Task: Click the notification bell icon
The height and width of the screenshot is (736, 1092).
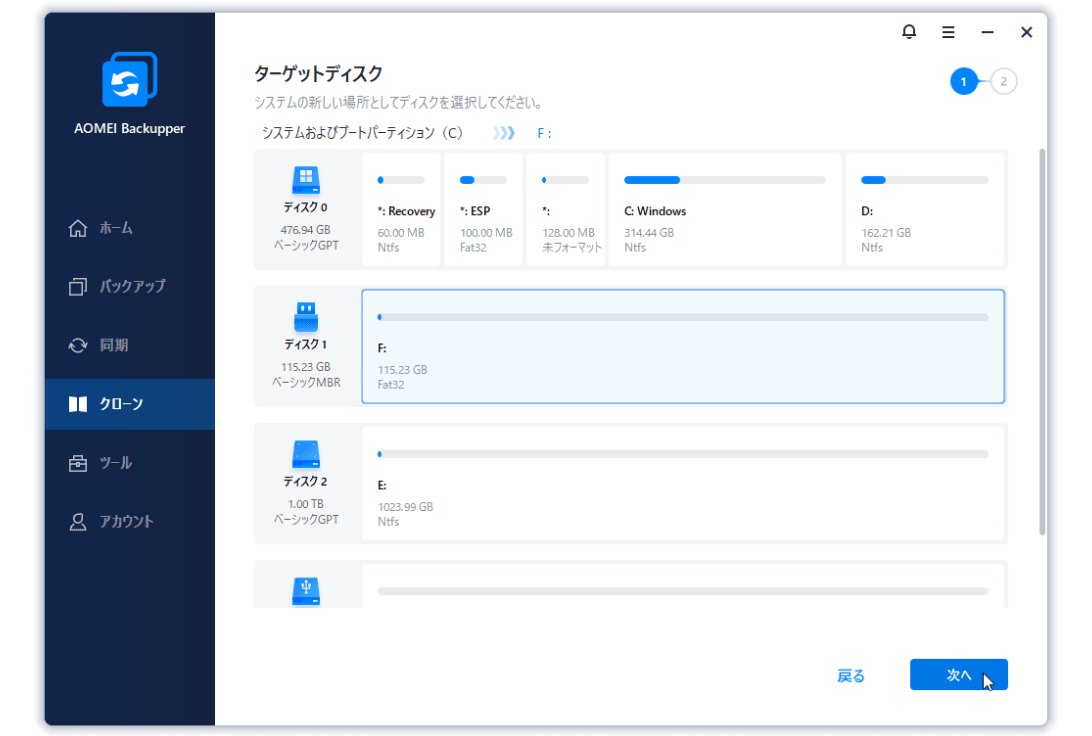Action: click(908, 32)
